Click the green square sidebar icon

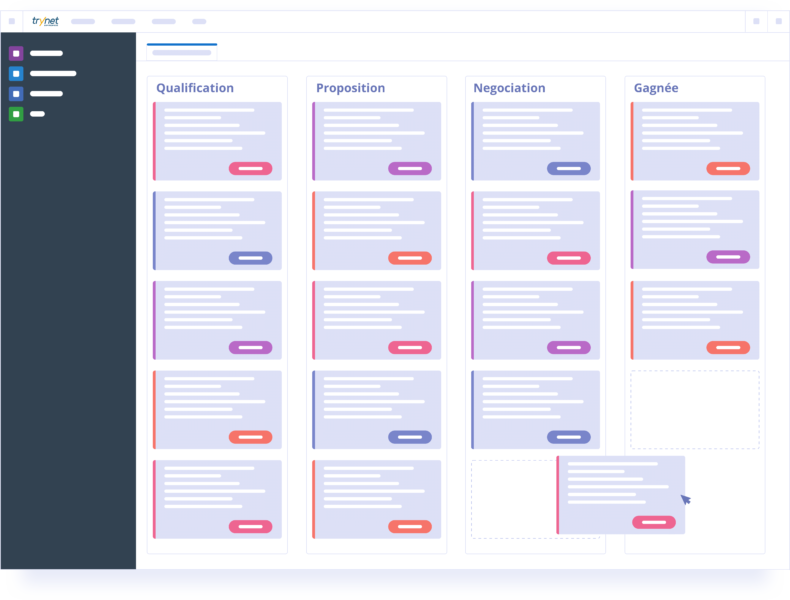click(16, 114)
